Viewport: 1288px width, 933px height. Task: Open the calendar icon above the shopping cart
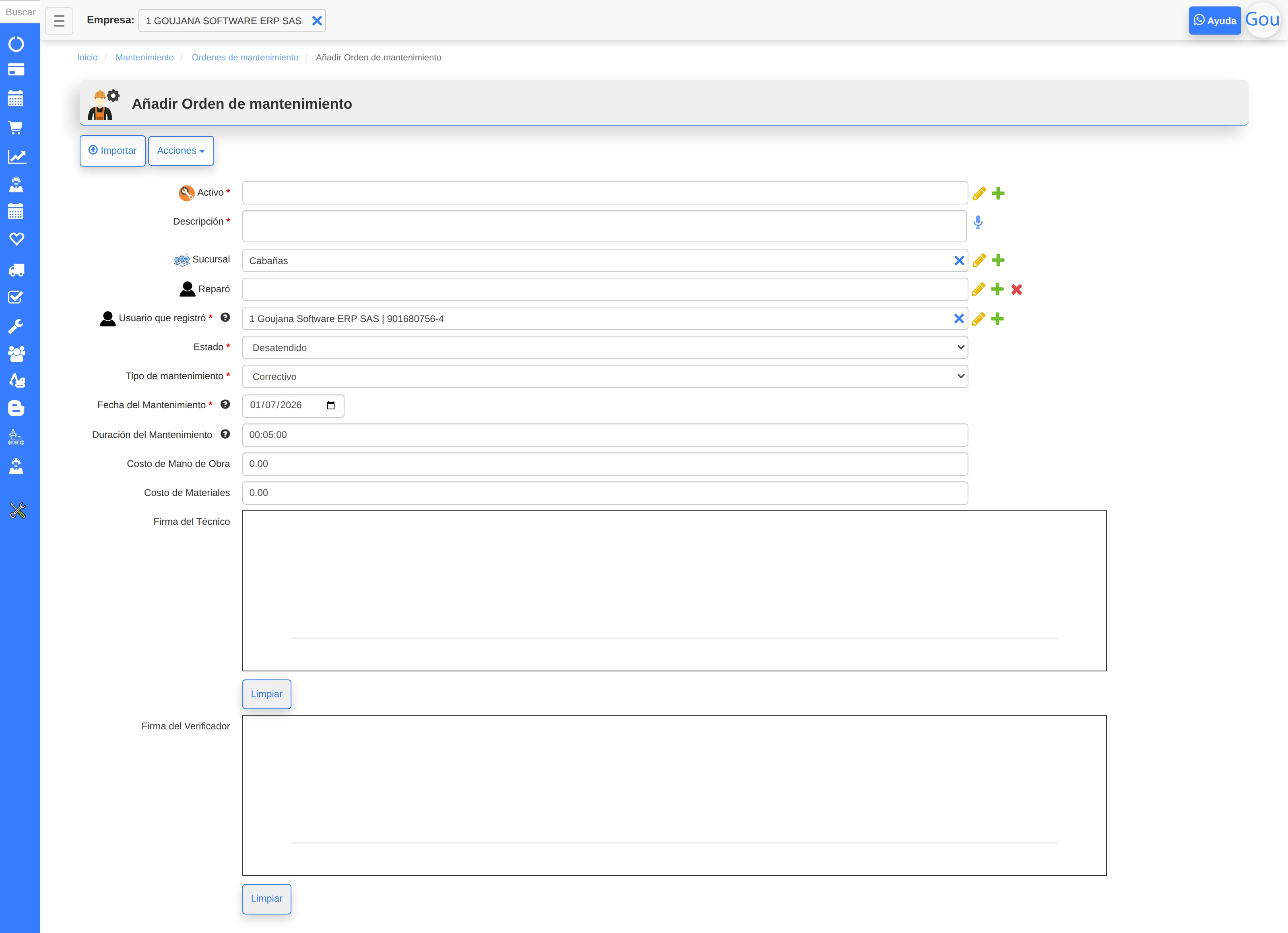[x=16, y=98]
